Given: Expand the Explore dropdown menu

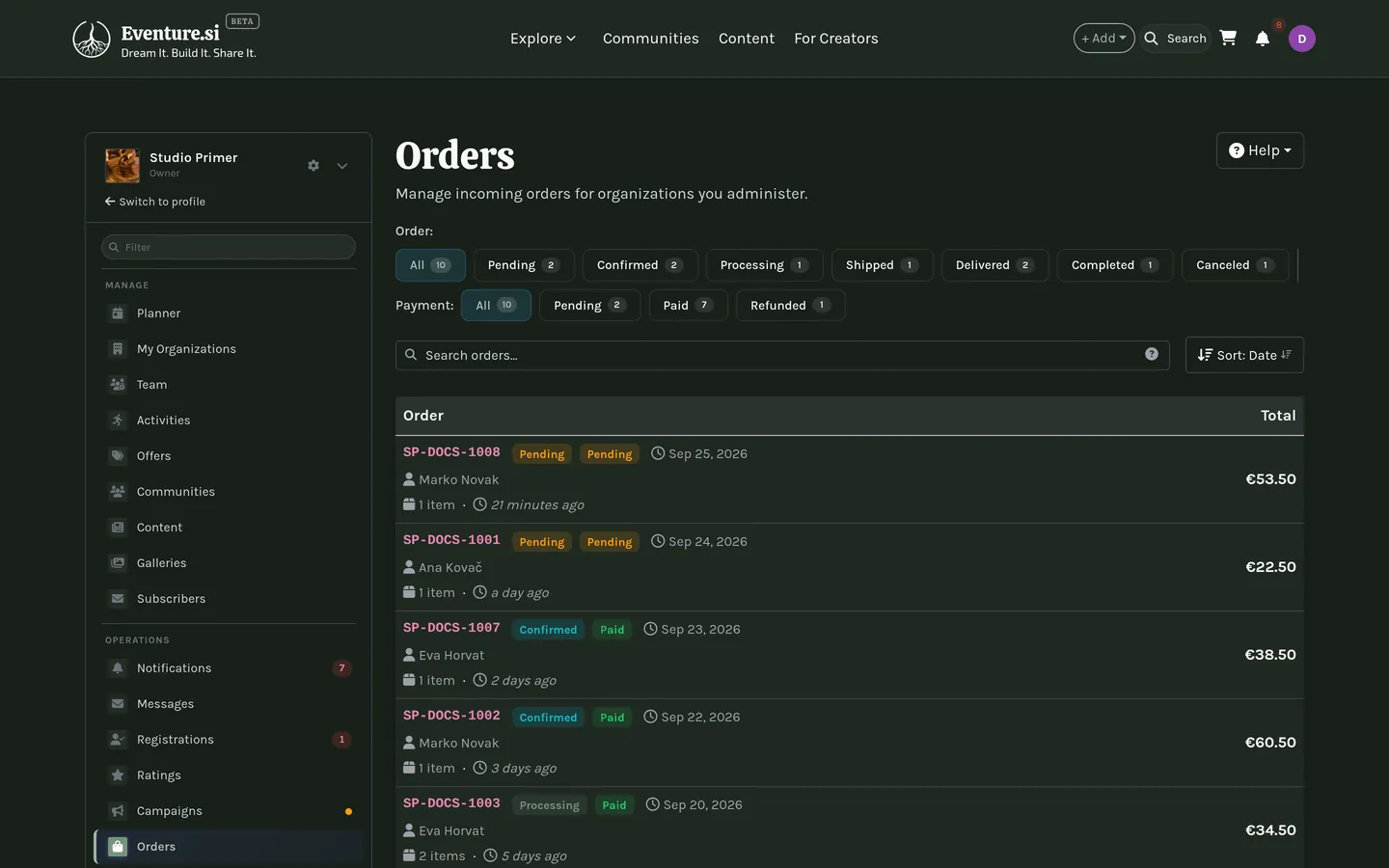Looking at the screenshot, I should click(x=543, y=39).
